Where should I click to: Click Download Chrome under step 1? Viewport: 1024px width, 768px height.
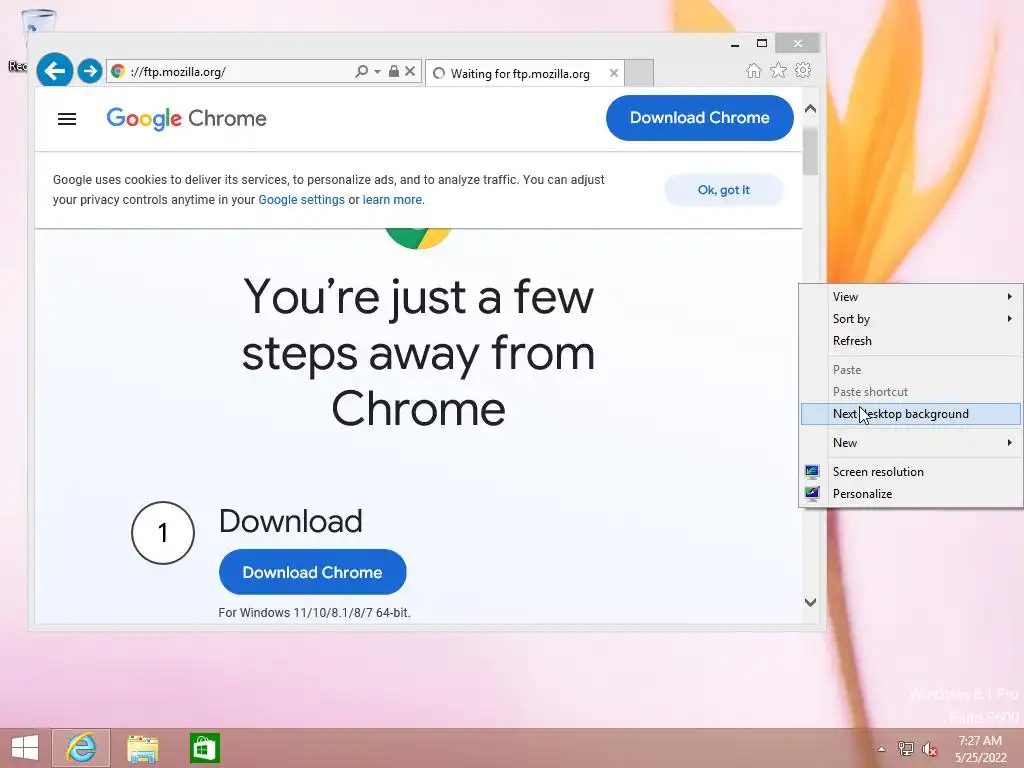tap(312, 572)
